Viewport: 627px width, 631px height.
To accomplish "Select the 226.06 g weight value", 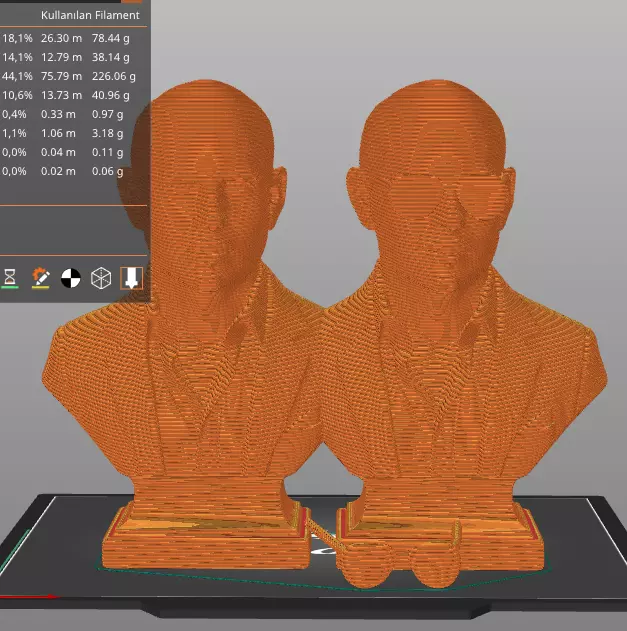I will (x=113, y=76).
